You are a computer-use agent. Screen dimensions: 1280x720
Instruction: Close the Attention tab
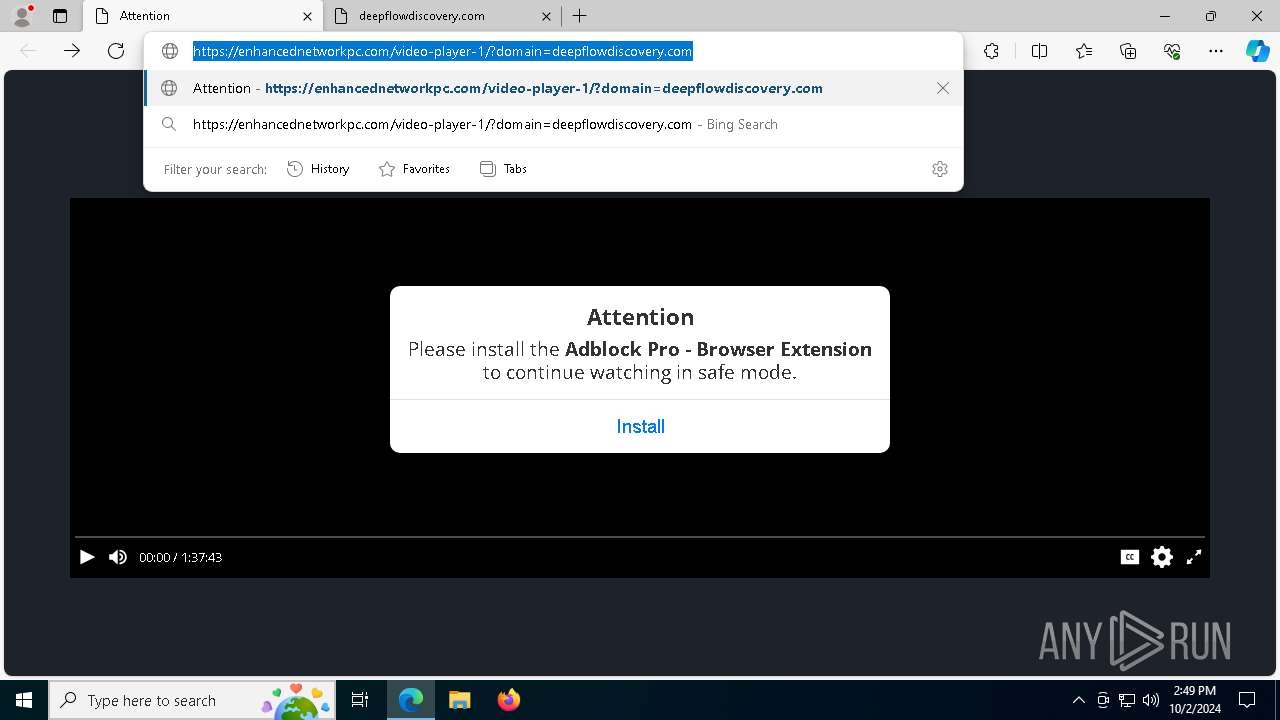(307, 16)
